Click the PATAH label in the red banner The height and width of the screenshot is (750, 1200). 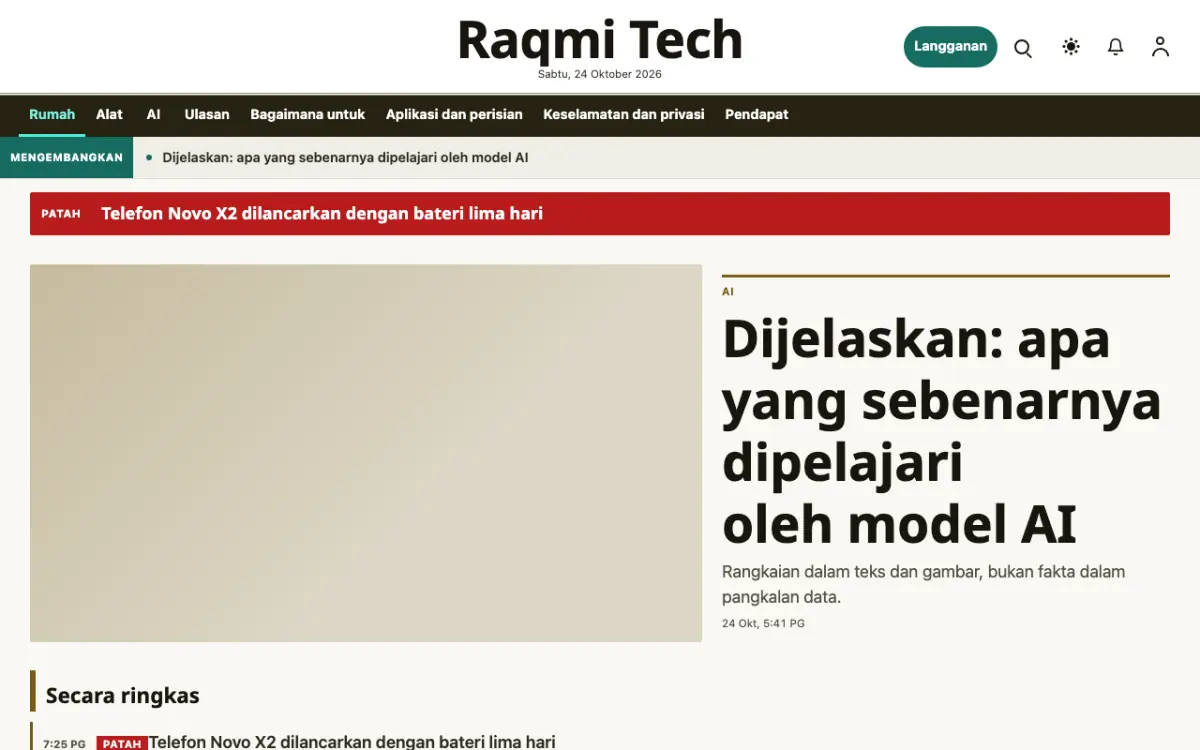click(61, 214)
